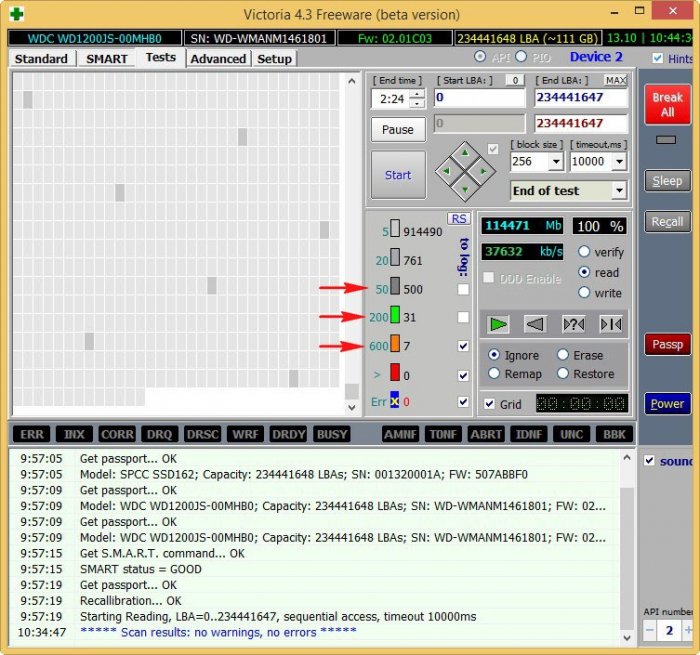The height and width of the screenshot is (655, 700).
Task: Click the green cross Victoria app icon
Action: [17, 14]
